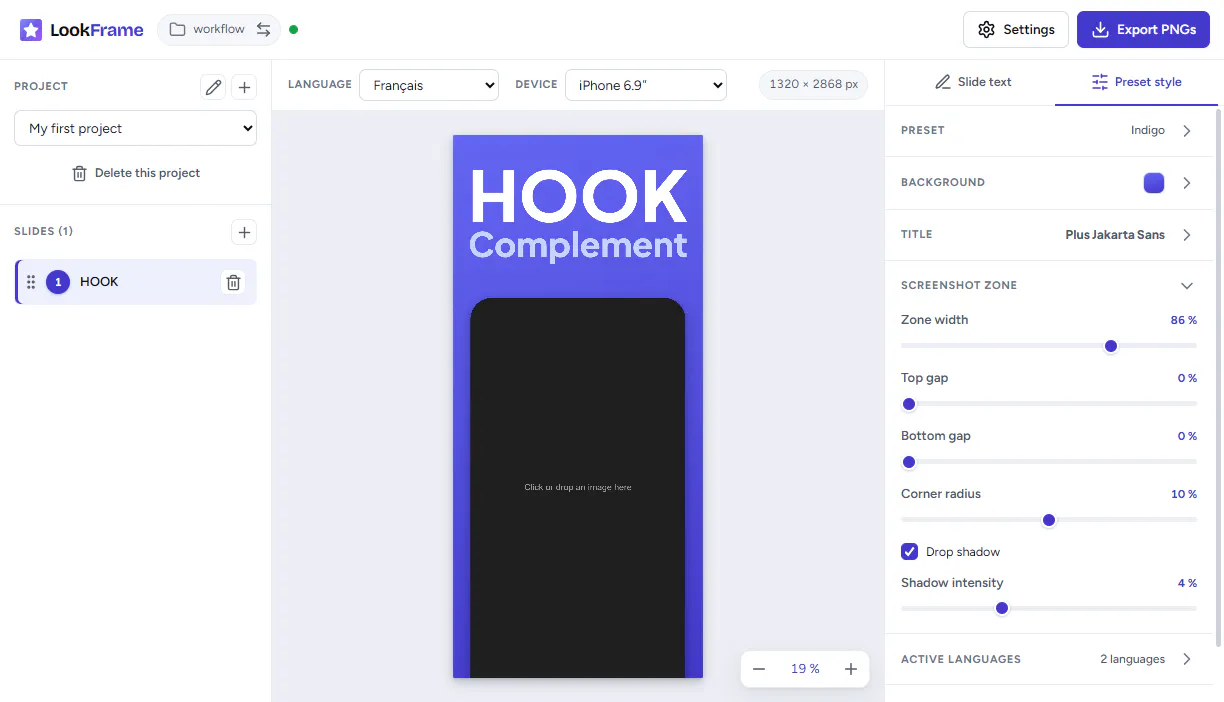Rename project with pencil icon
The width and height of the screenshot is (1224, 702).
pyautogui.click(x=213, y=87)
